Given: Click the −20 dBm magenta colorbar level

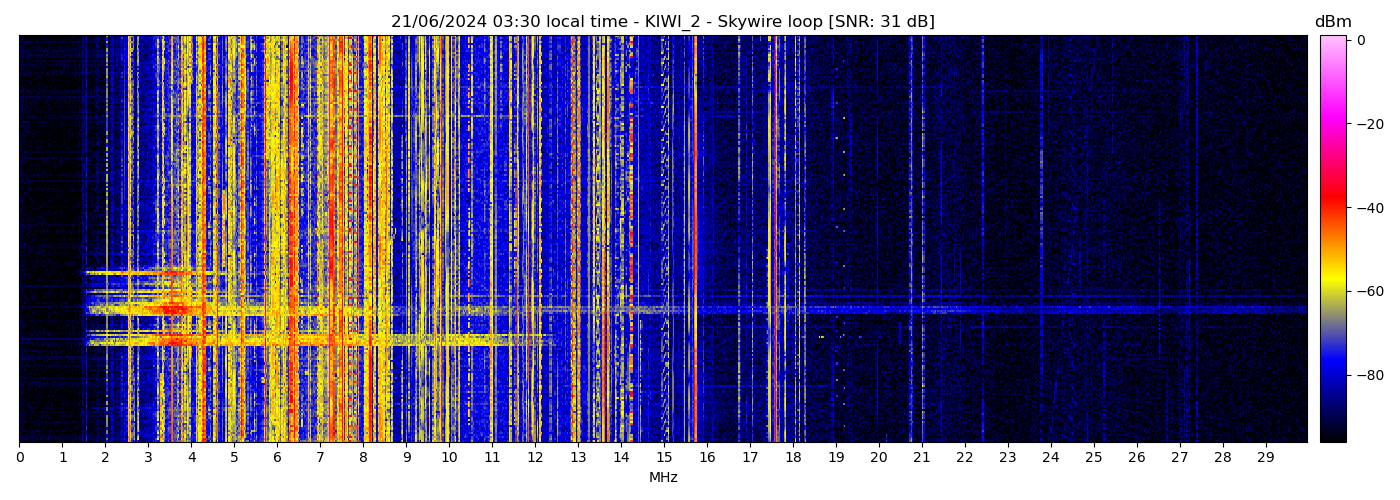Looking at the screenshot, I should [x=1333, y=124].
